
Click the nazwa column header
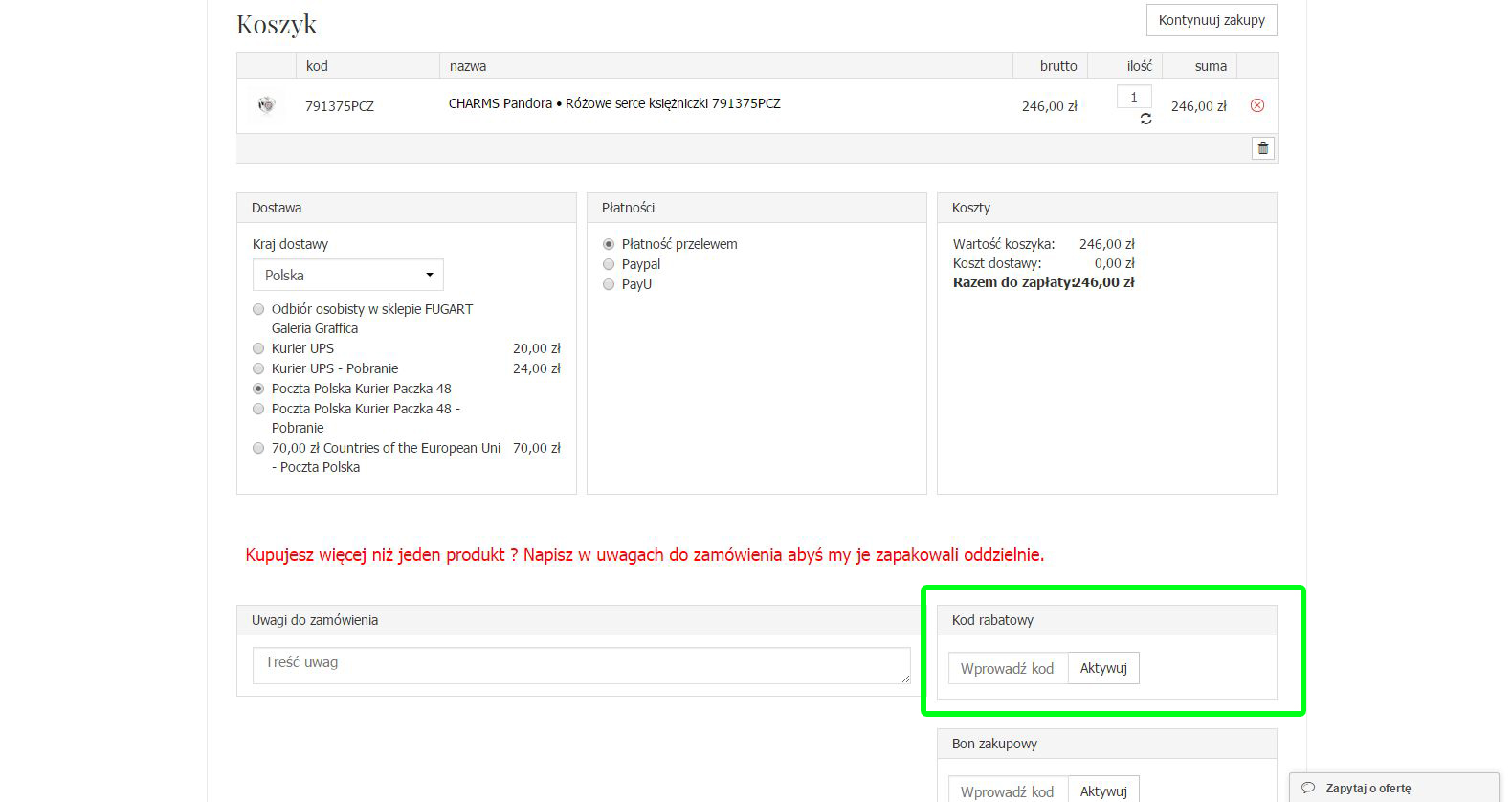pos(468,66)
